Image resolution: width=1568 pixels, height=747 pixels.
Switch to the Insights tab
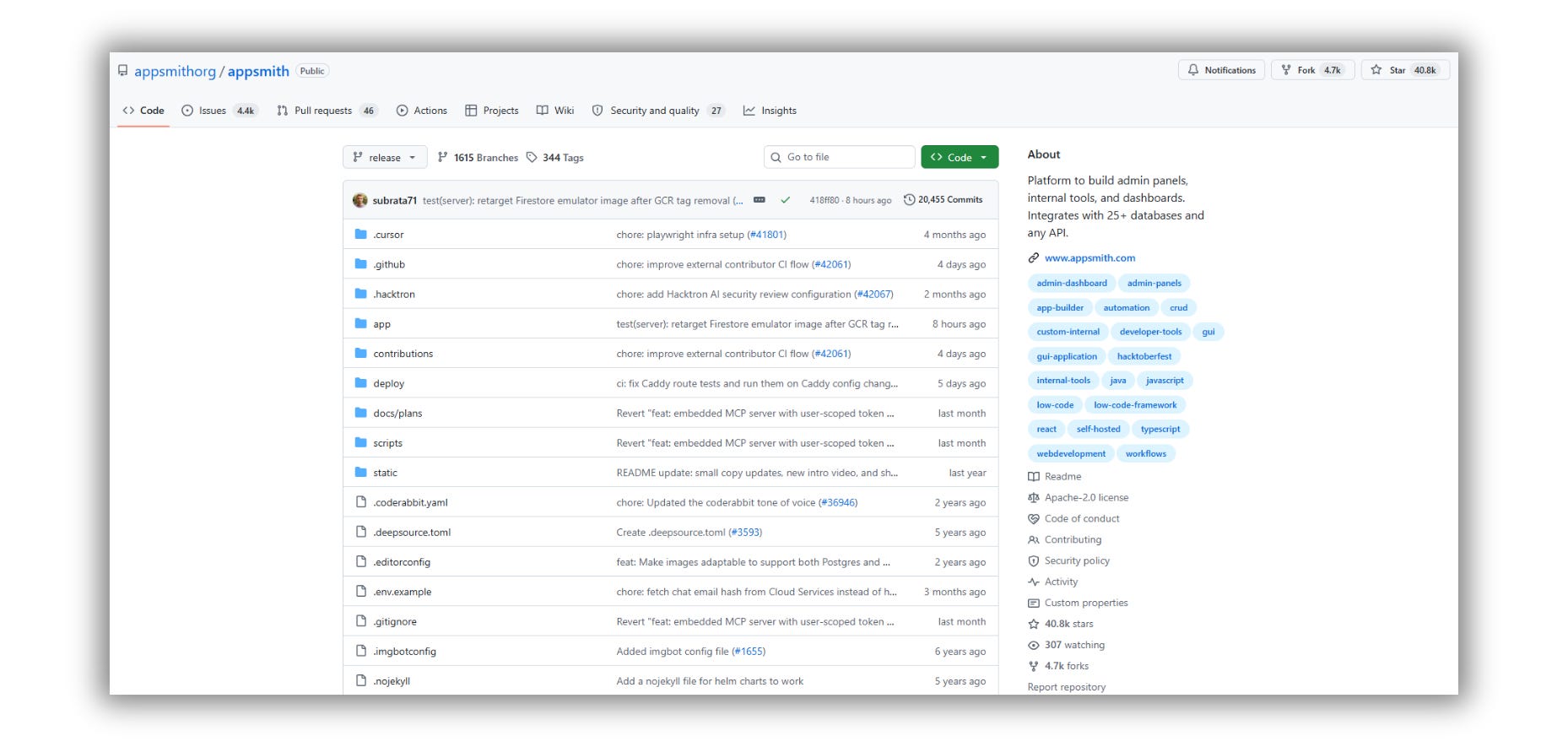770,111
